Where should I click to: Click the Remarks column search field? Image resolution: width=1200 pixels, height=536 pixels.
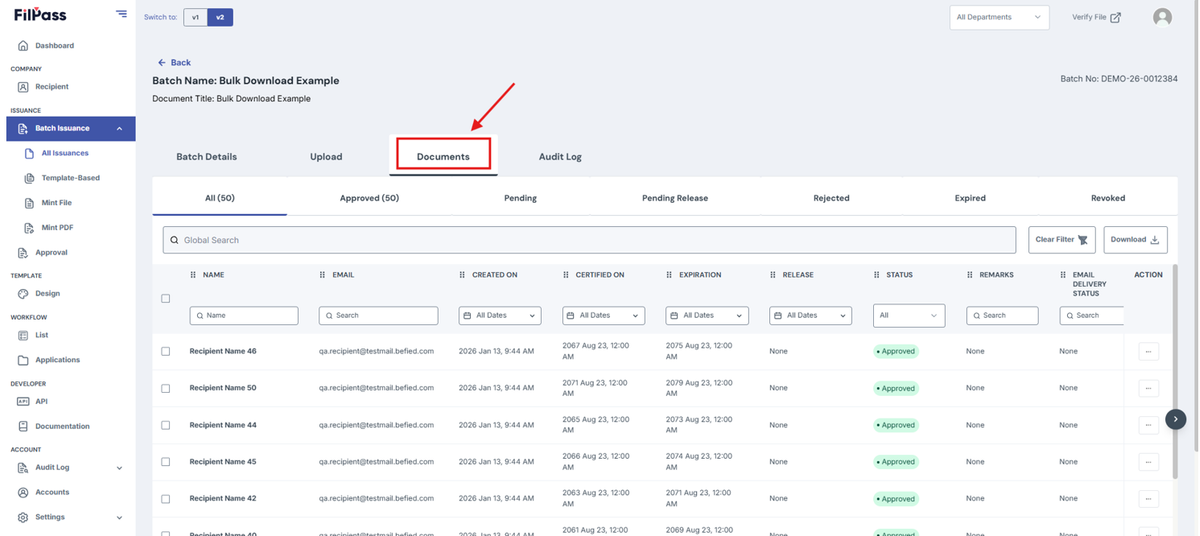coord(1003,315)
